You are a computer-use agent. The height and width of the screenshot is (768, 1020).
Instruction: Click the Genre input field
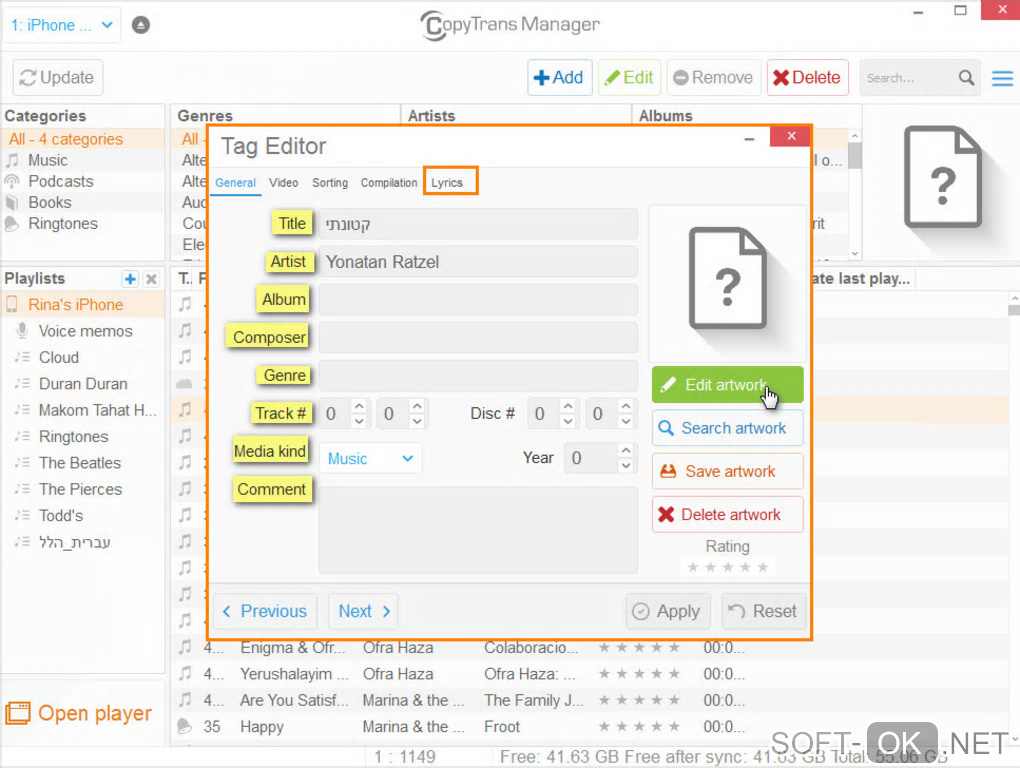pyautogui.click(x=478, y=375)
